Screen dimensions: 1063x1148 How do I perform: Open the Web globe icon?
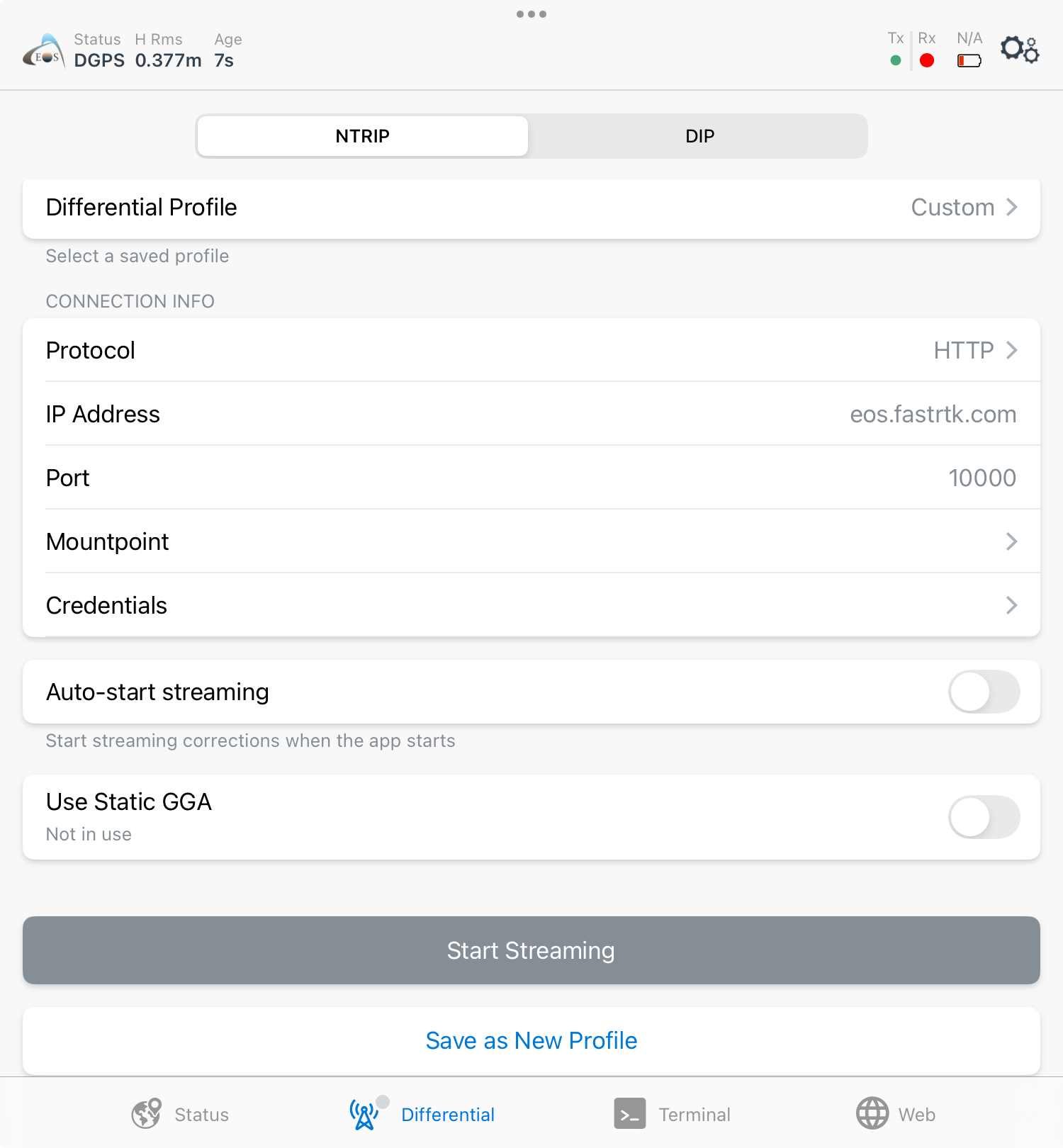(x=872, y=1113)
